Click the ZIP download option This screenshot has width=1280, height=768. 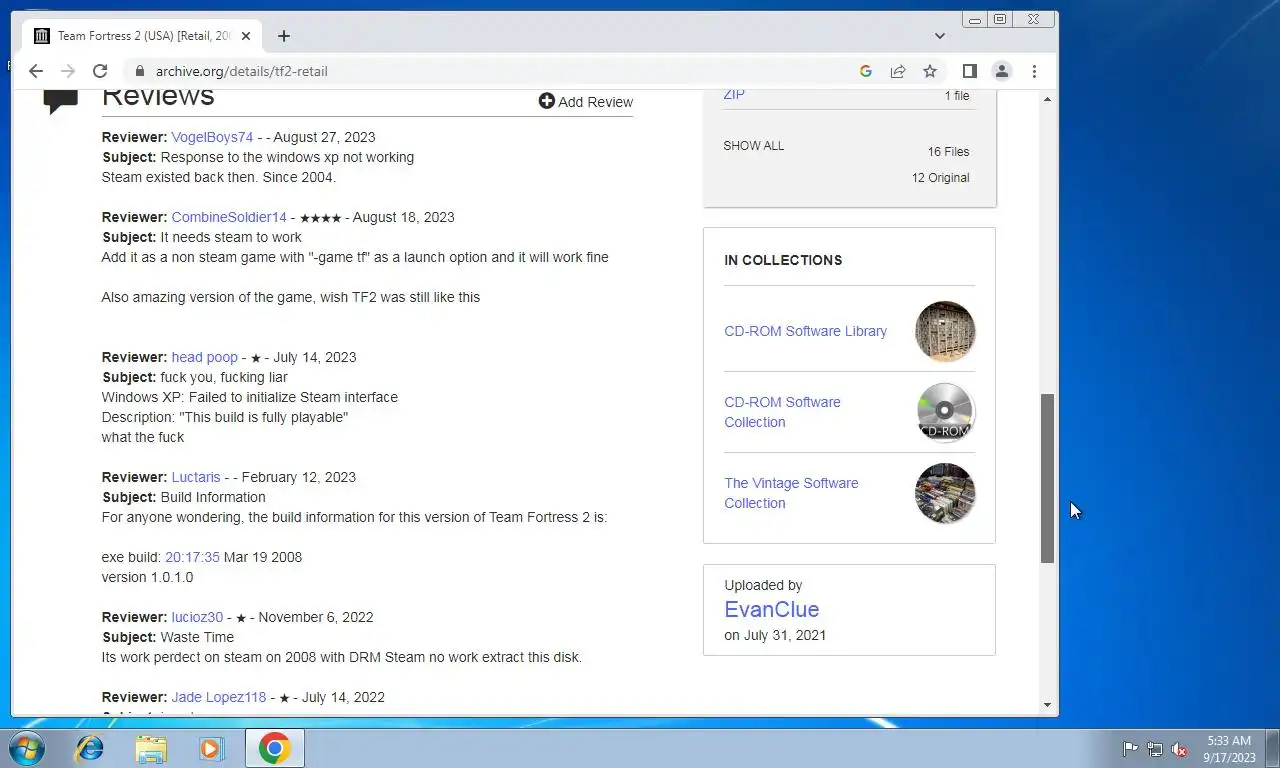tap(734, 95)
